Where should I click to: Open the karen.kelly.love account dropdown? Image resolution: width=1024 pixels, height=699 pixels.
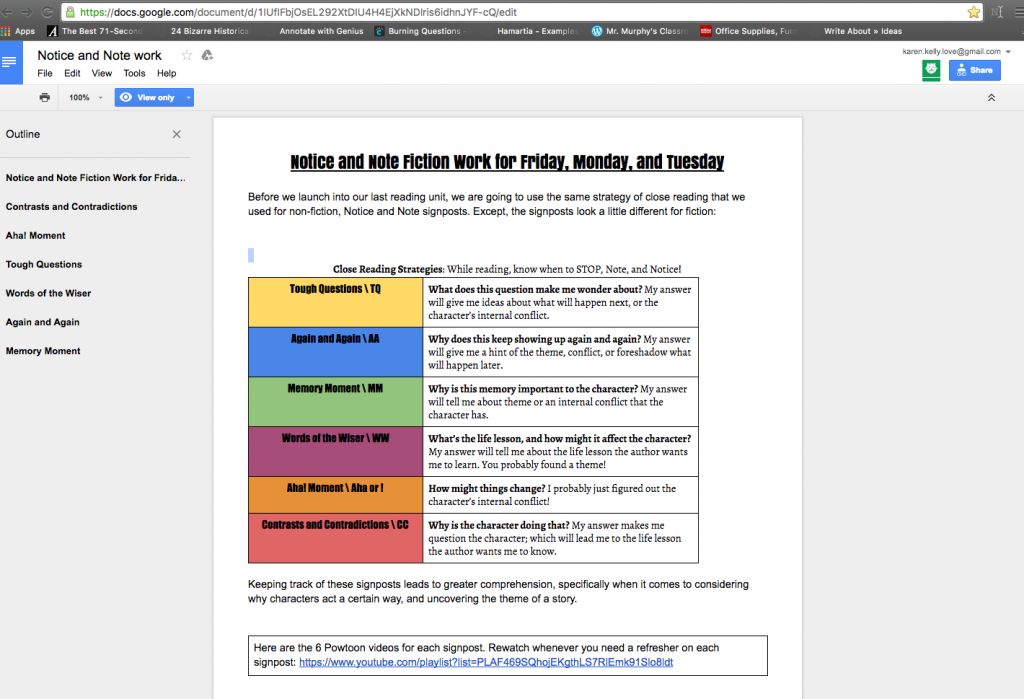point(957,51)
